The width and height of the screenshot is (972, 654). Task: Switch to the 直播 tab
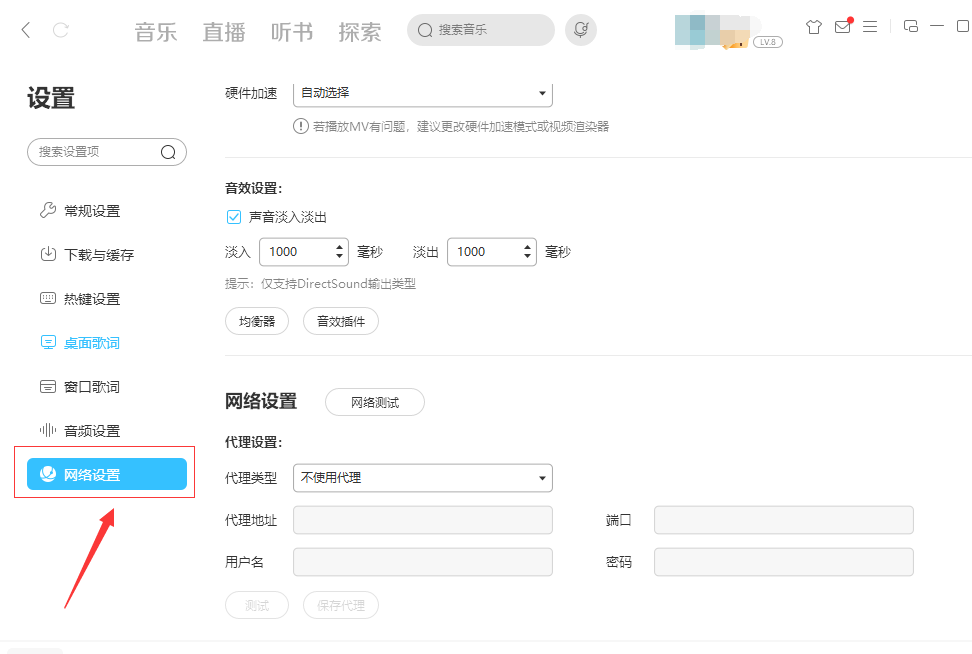coord(223,31)
